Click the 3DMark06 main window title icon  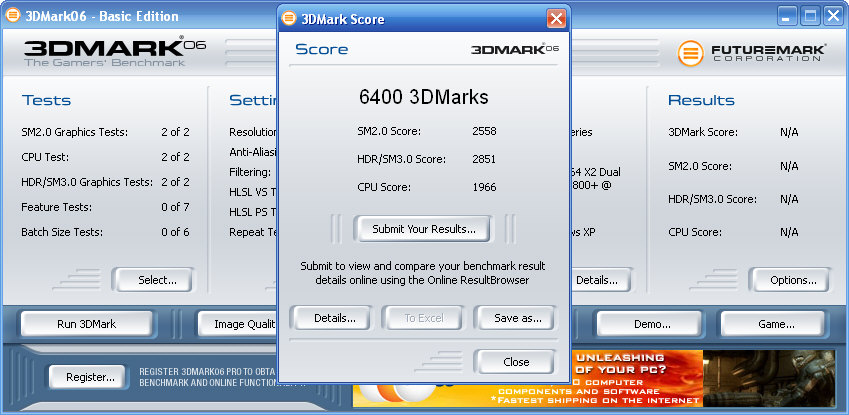pos(13,16)
